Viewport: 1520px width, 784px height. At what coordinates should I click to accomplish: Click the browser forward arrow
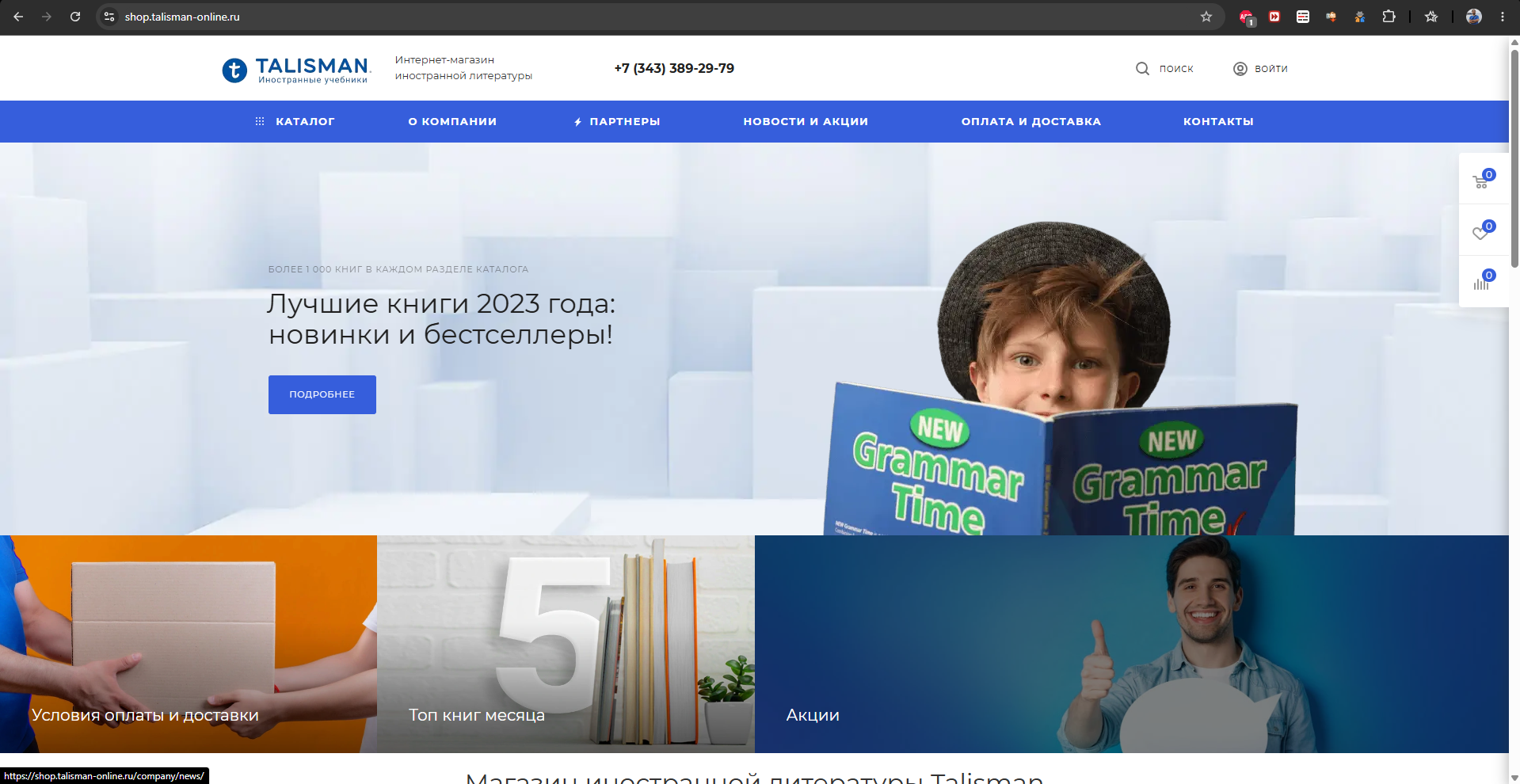pos(47,17)
